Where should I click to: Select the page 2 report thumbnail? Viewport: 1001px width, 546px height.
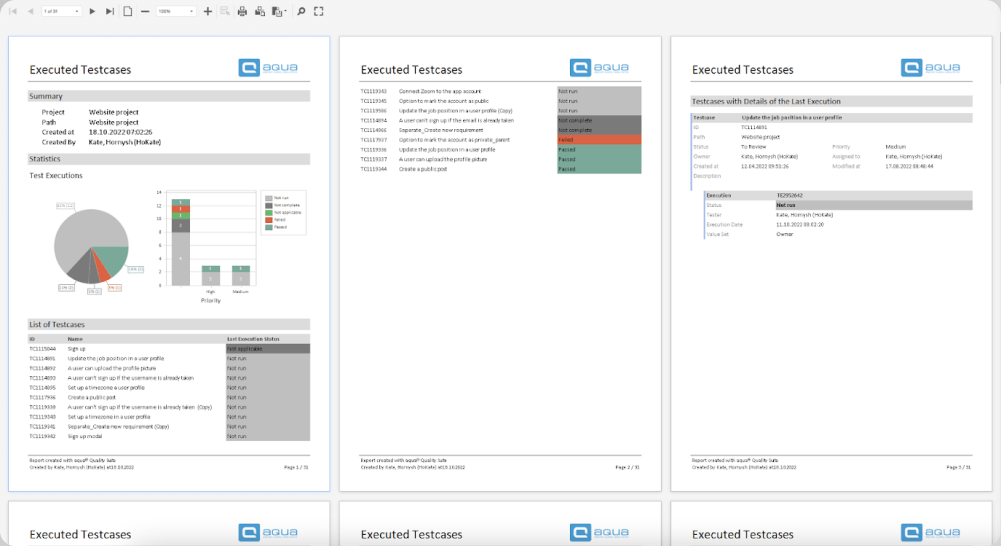click(500, 264)
